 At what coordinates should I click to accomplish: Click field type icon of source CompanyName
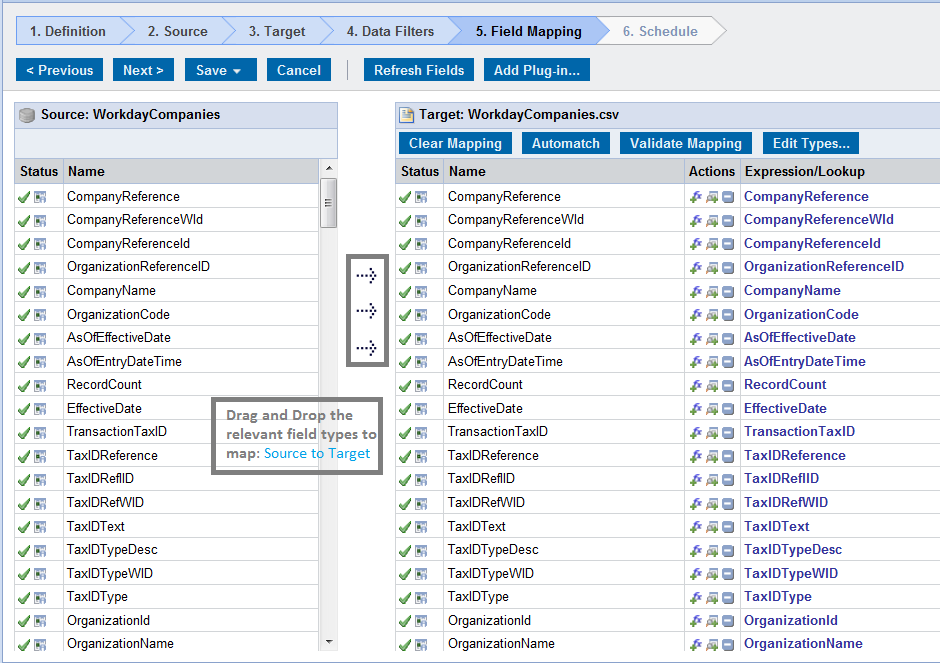[x=40, y=291]
